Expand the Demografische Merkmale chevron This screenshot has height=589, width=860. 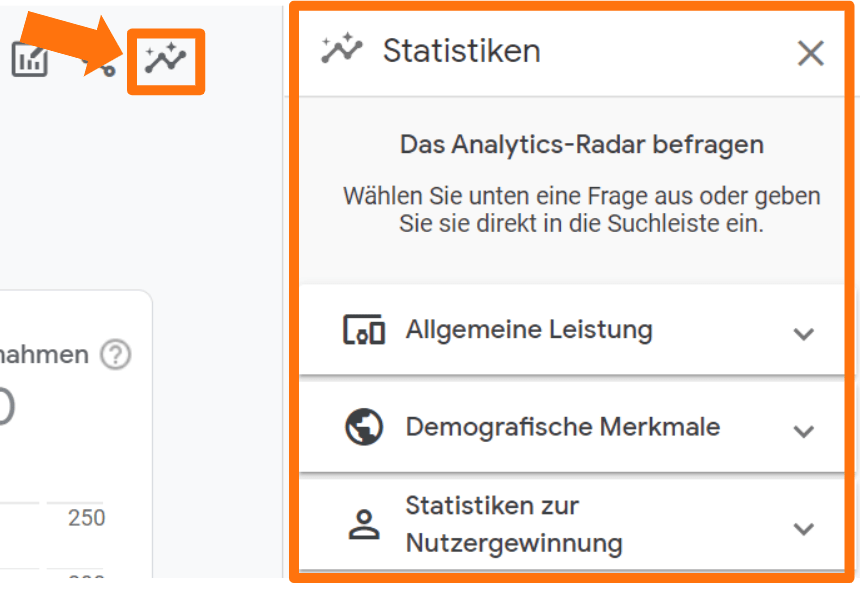(805, 428)
